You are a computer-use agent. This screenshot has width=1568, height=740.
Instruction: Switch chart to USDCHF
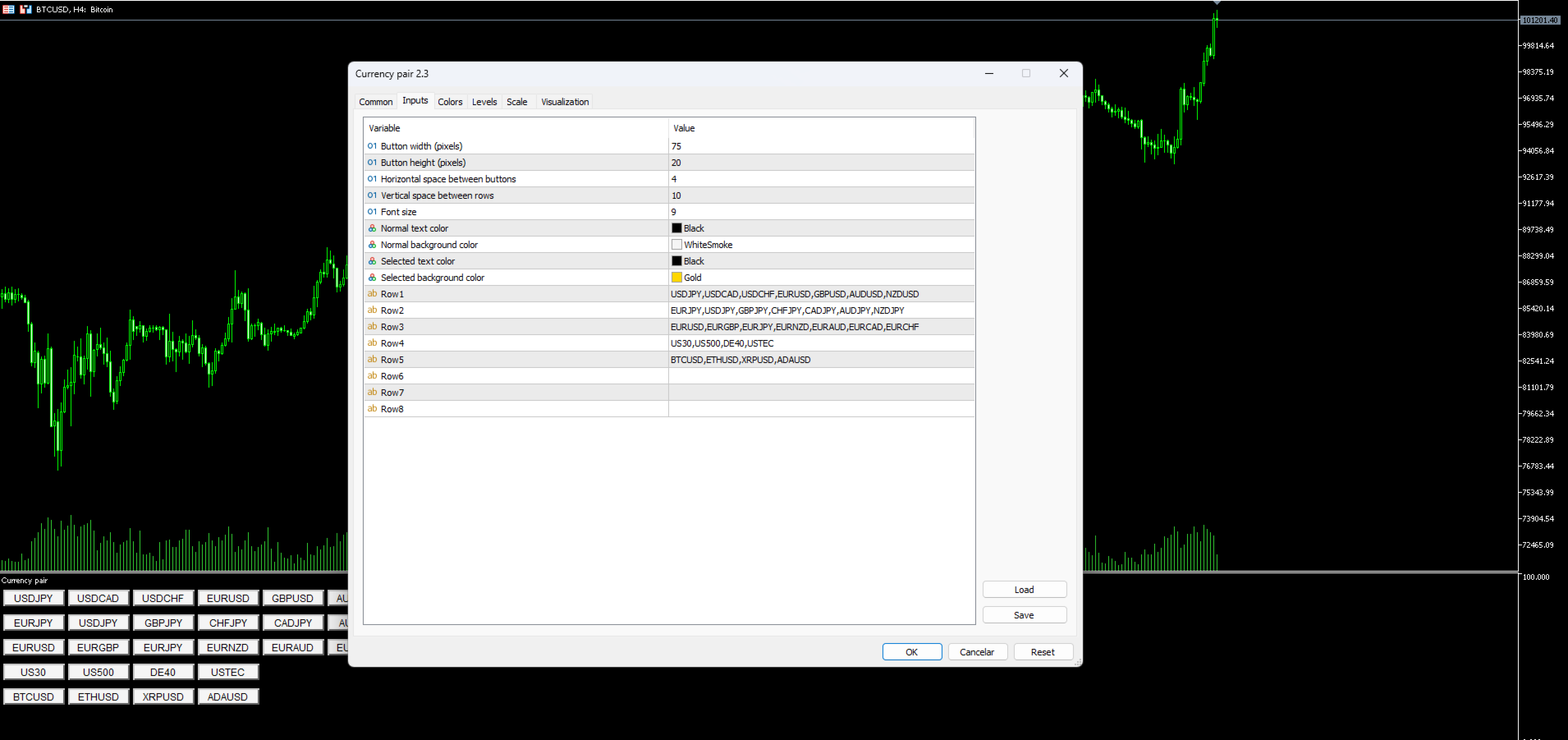(x=163, y=599)
